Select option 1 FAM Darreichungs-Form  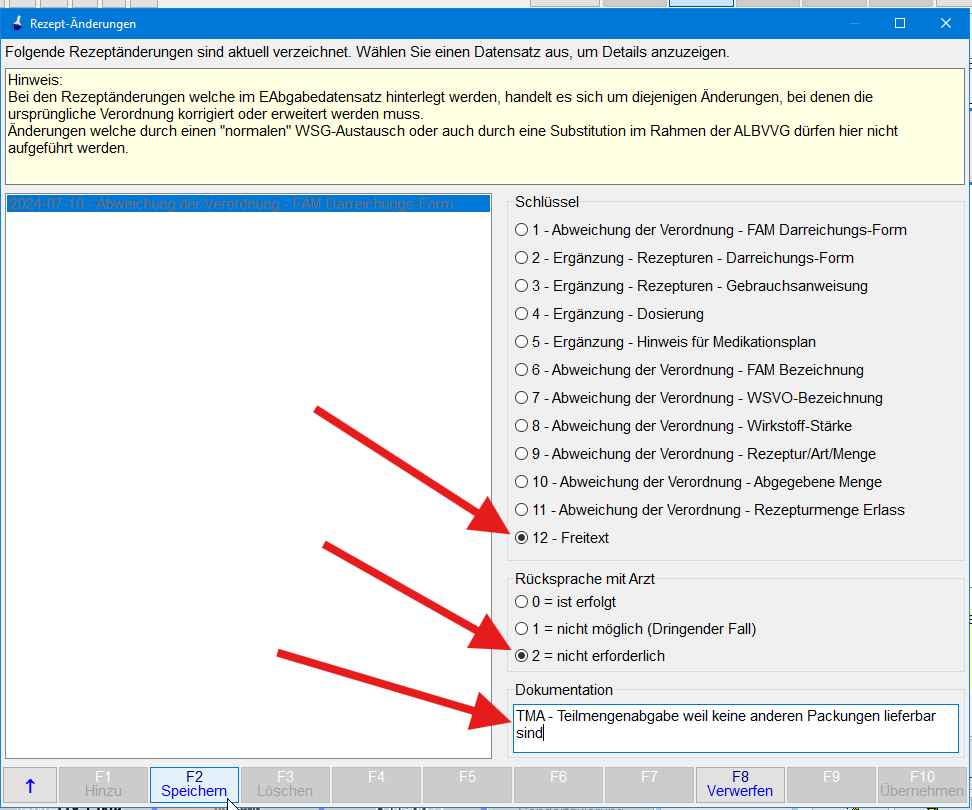521,230
